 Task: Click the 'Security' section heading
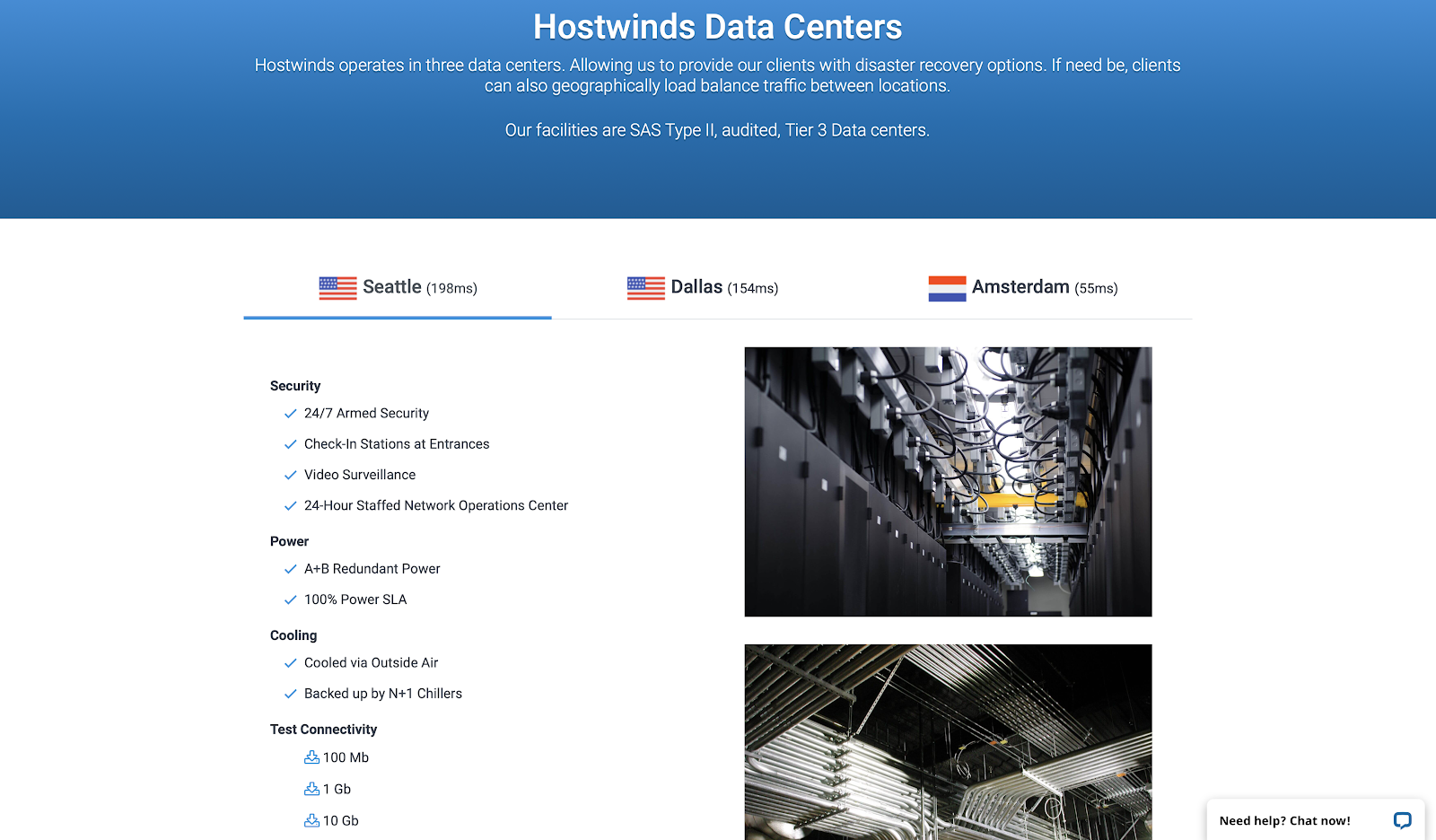[x=295, y=386]
